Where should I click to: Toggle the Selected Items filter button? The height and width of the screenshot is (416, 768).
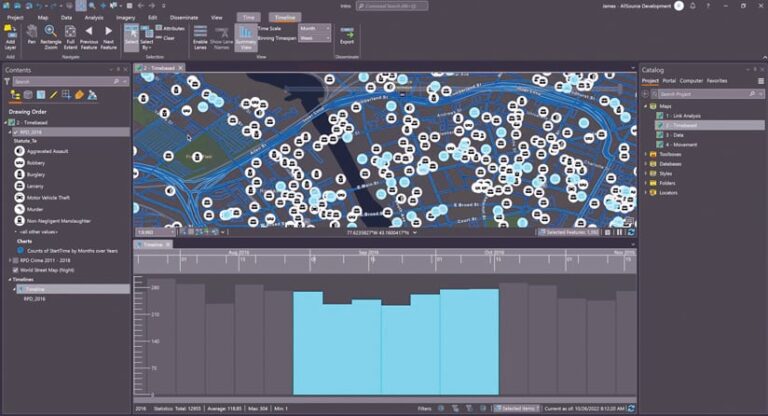pos(516,408)
